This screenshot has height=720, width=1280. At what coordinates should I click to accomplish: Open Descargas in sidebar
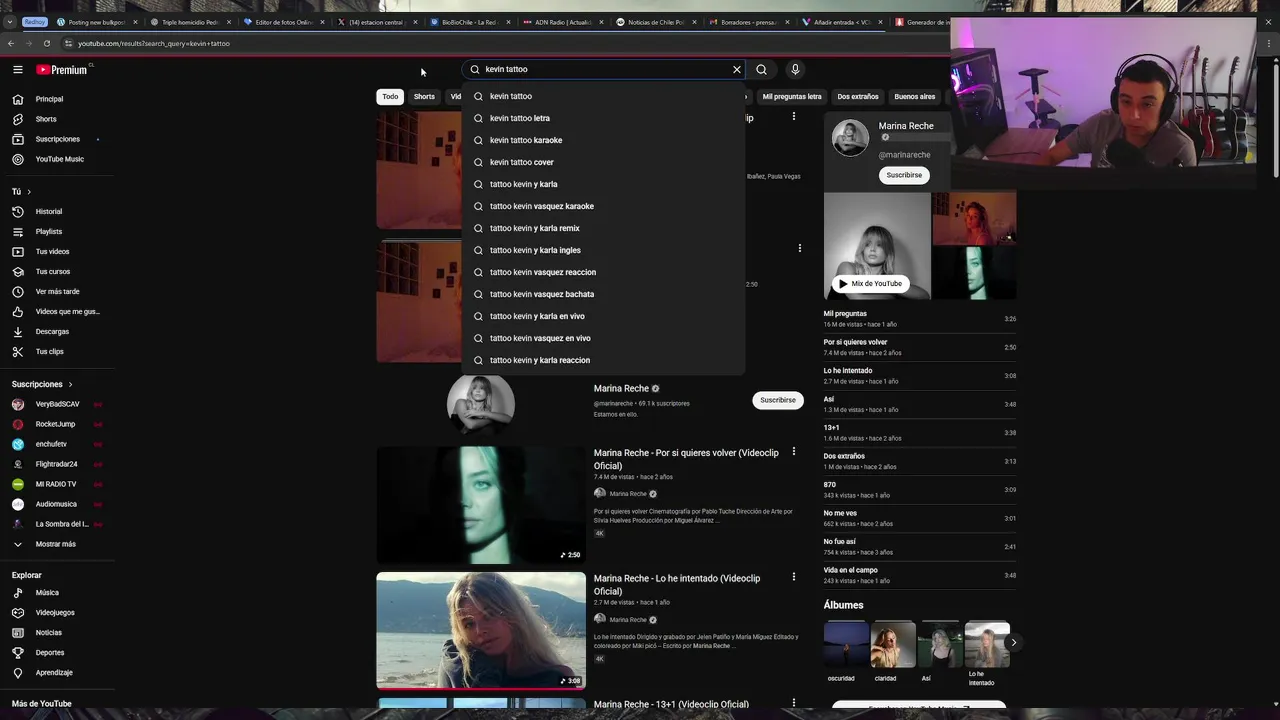[x=52, y=331]
